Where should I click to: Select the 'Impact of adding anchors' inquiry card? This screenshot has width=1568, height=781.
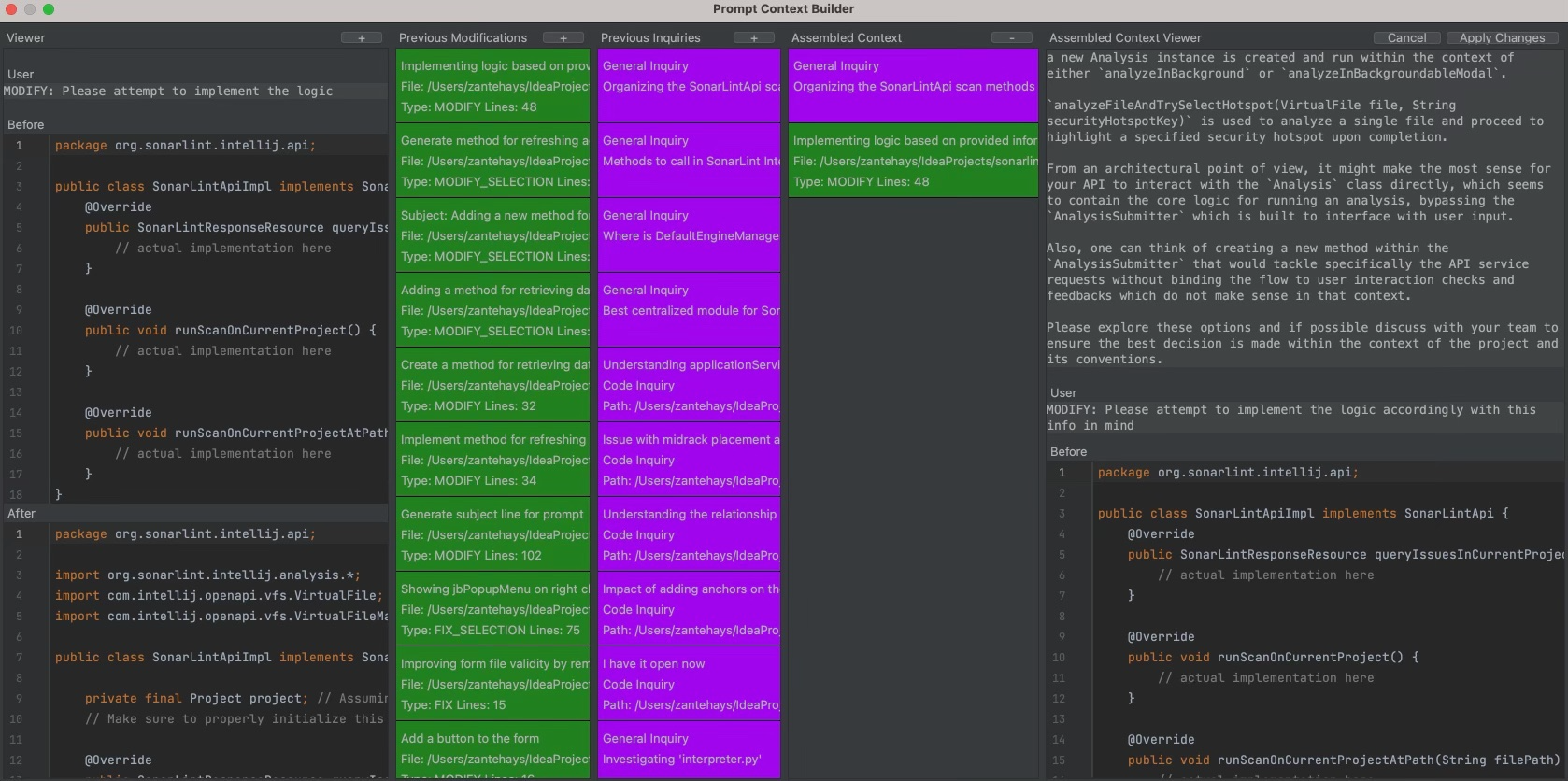[690, 609]
